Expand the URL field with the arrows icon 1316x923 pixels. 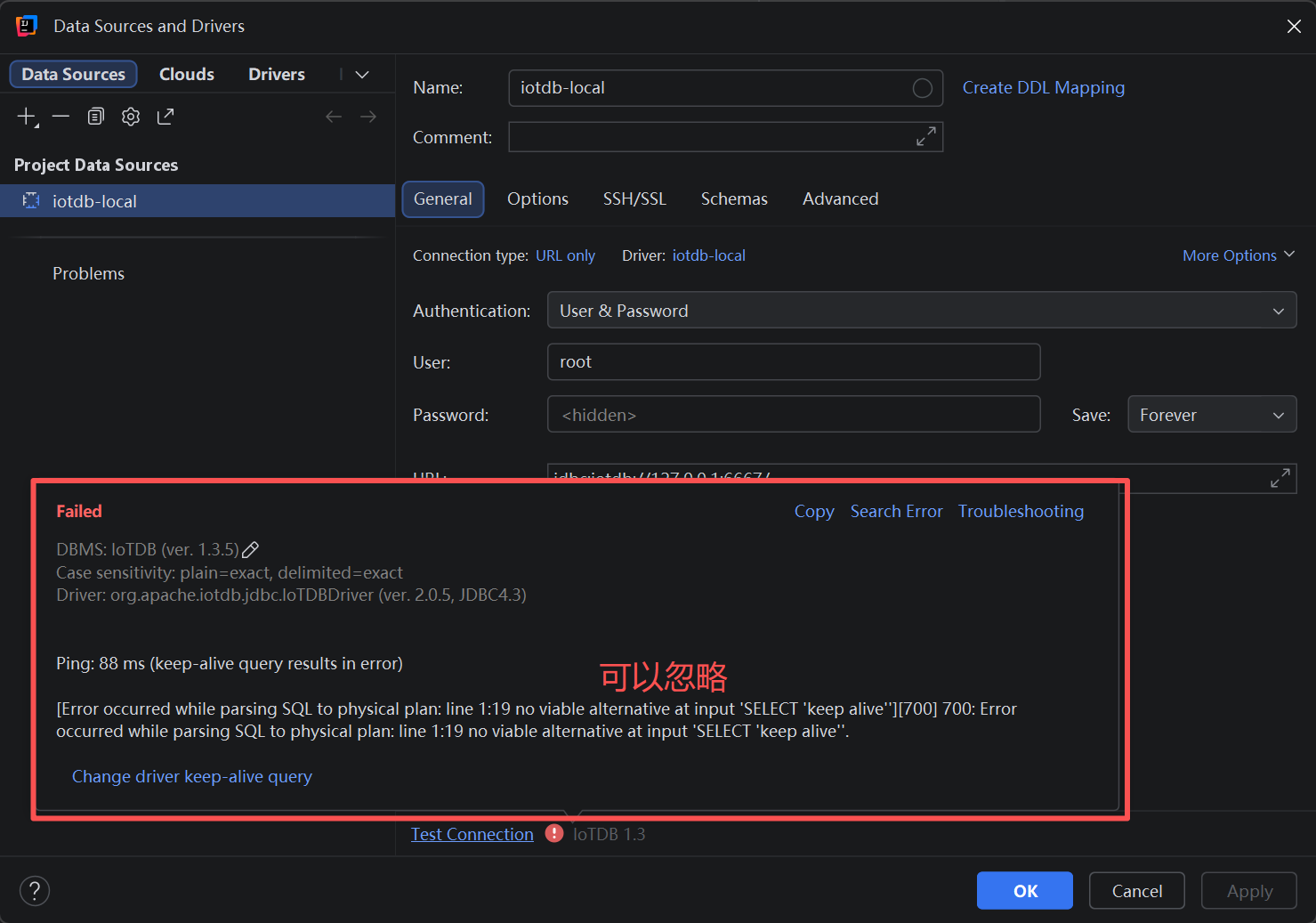click(1280, 478)
